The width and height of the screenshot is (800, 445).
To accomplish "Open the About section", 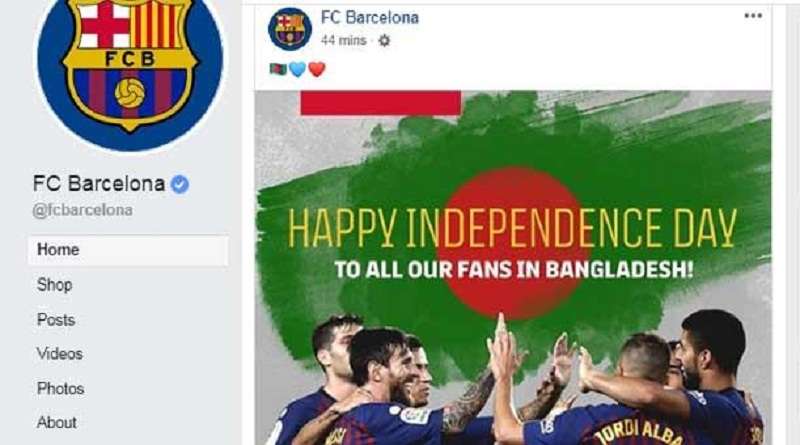I will [57, 423].
